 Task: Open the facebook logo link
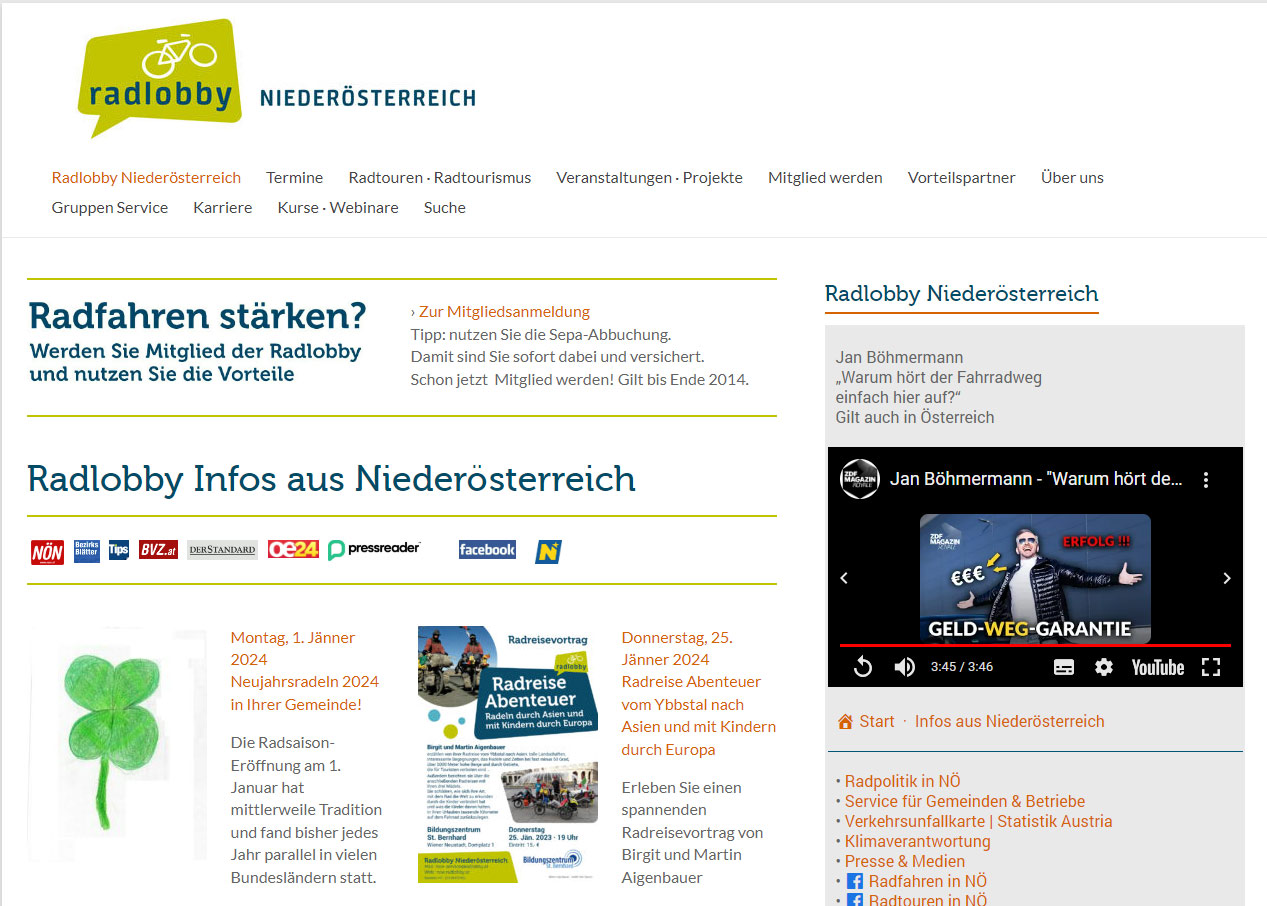487,549
